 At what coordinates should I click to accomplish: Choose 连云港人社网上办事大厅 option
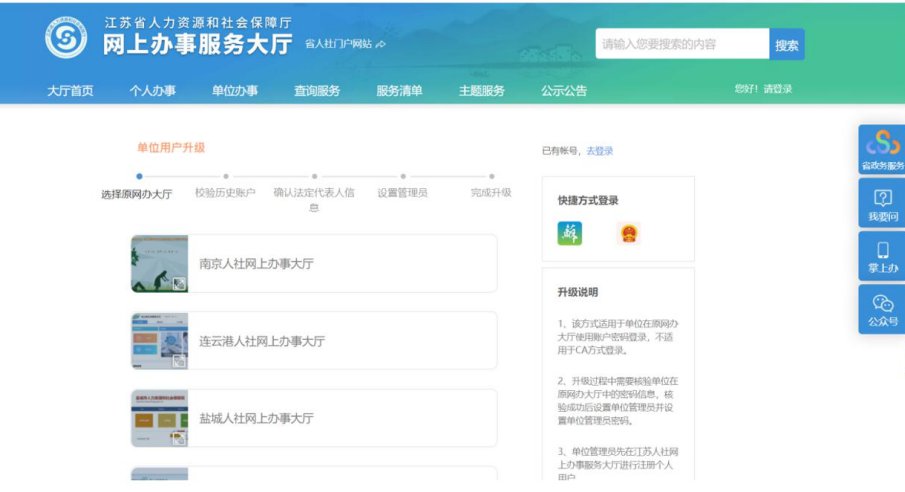click(x=314, y=341)
